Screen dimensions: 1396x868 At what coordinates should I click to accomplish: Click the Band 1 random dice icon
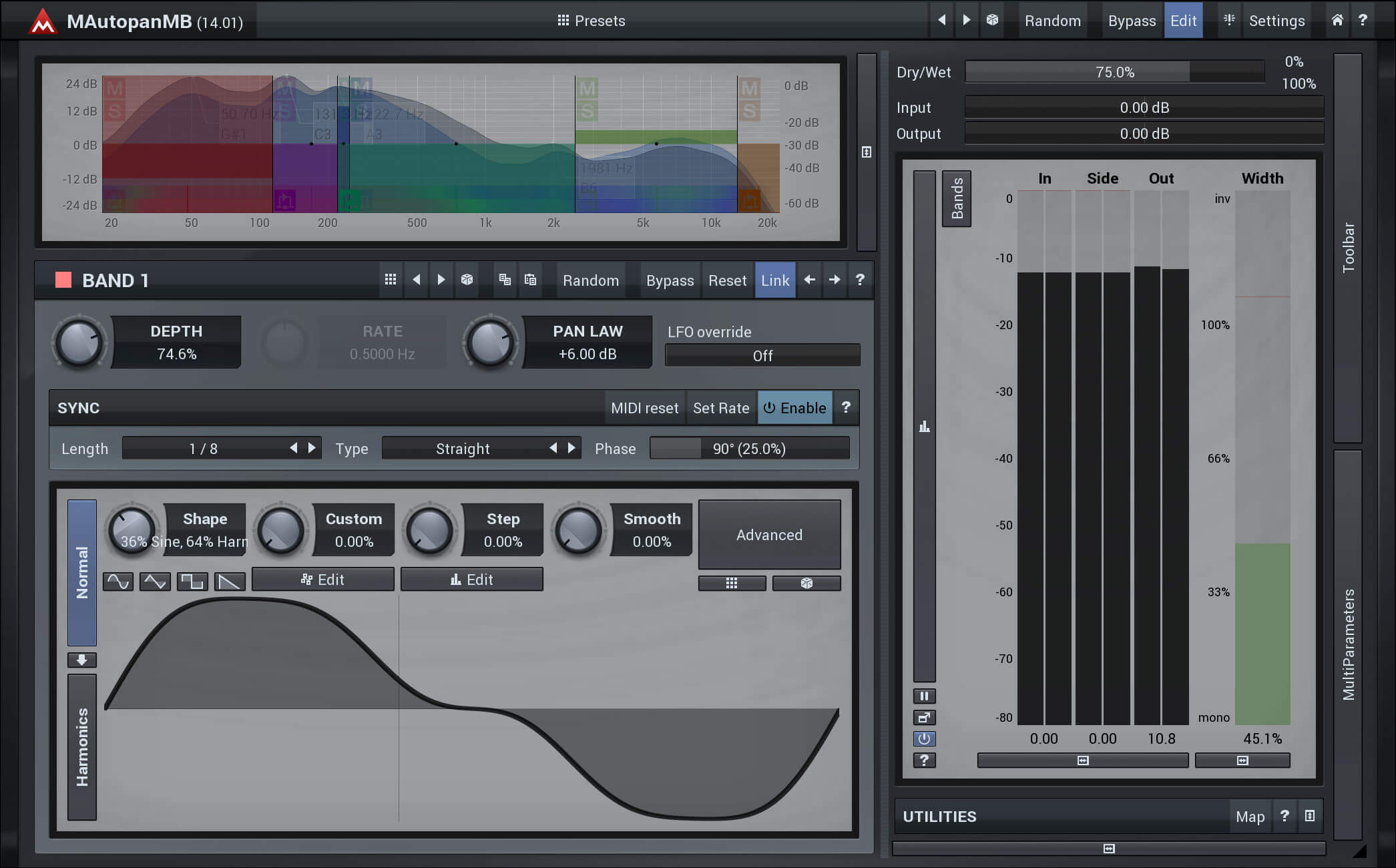(467, 280)
